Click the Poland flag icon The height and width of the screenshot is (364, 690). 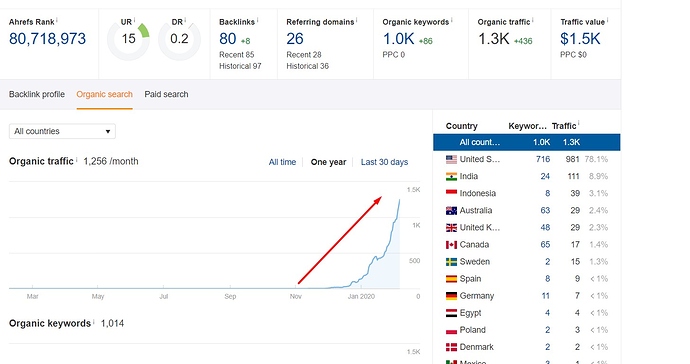tap(451, 330)
